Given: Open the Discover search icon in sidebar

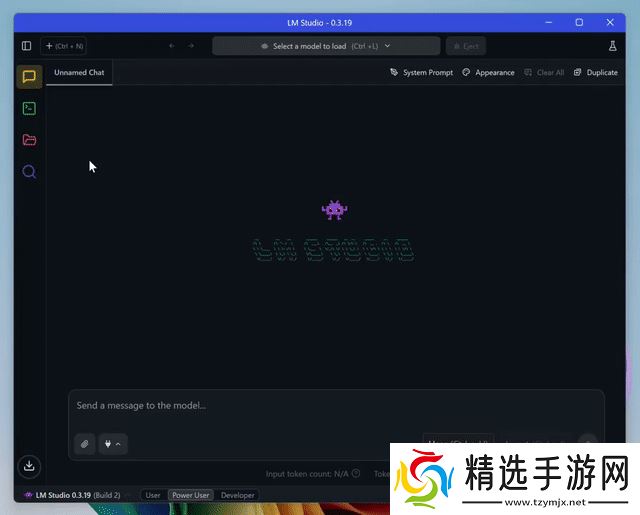Looking at the screenshot, I should [29, 172].
